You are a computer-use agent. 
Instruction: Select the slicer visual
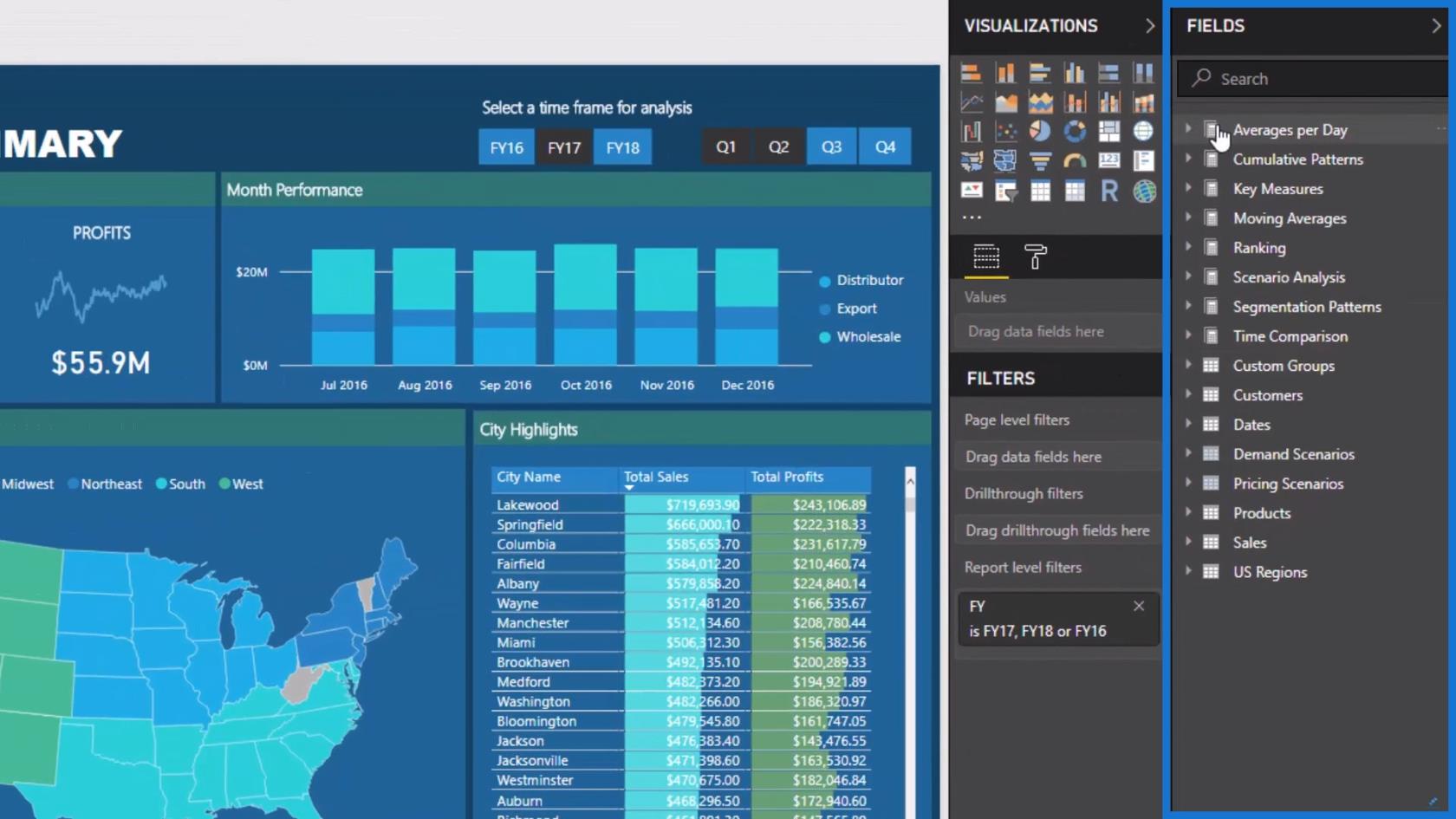pos(1005,191)
